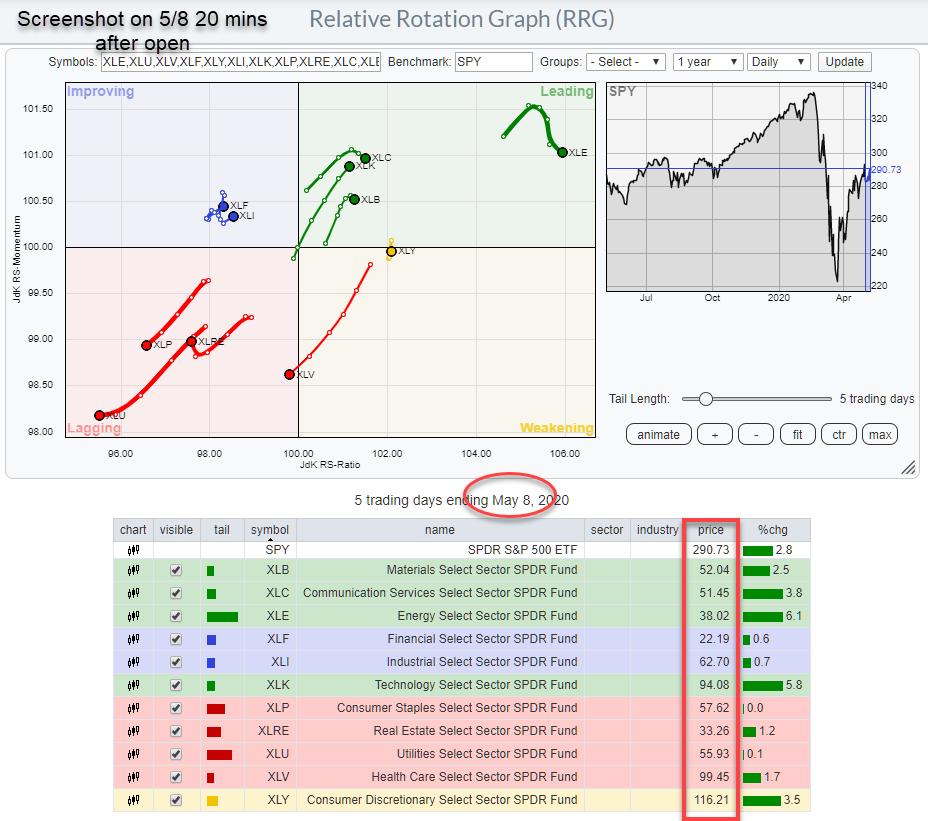Click the Symbols input field

point(240,62)
